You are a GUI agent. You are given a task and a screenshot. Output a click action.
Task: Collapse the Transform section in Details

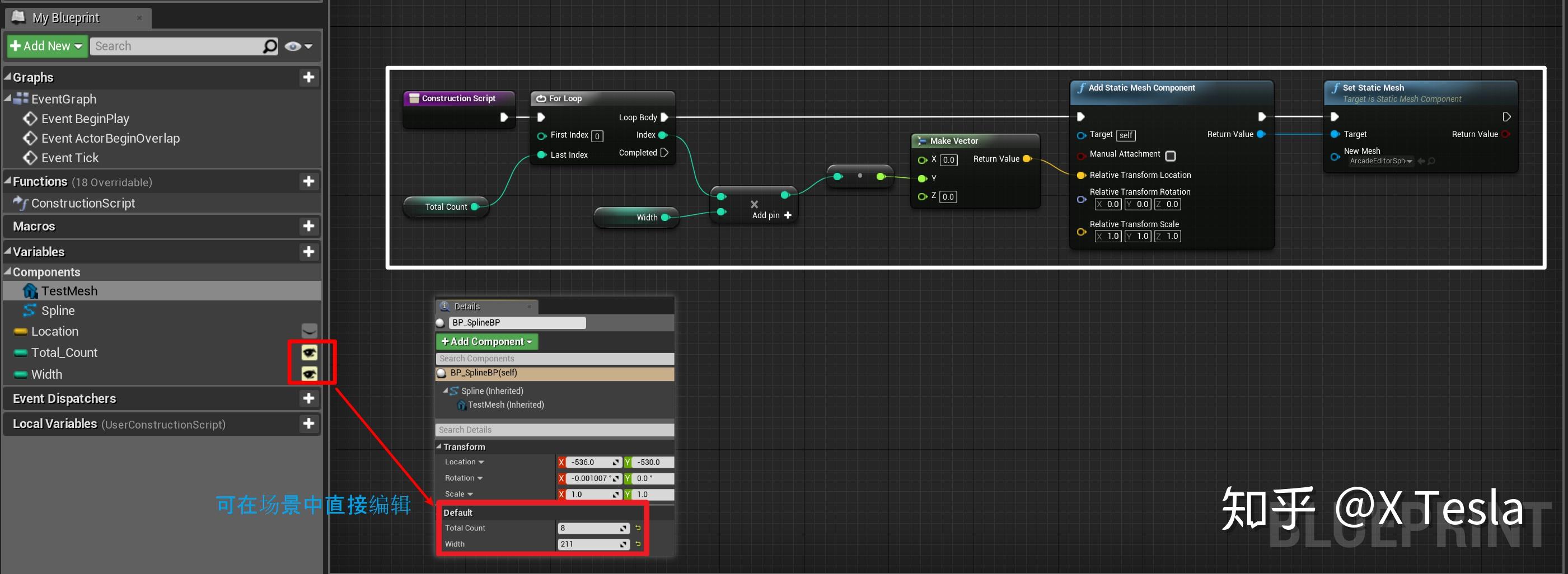(x=439, y=446)
